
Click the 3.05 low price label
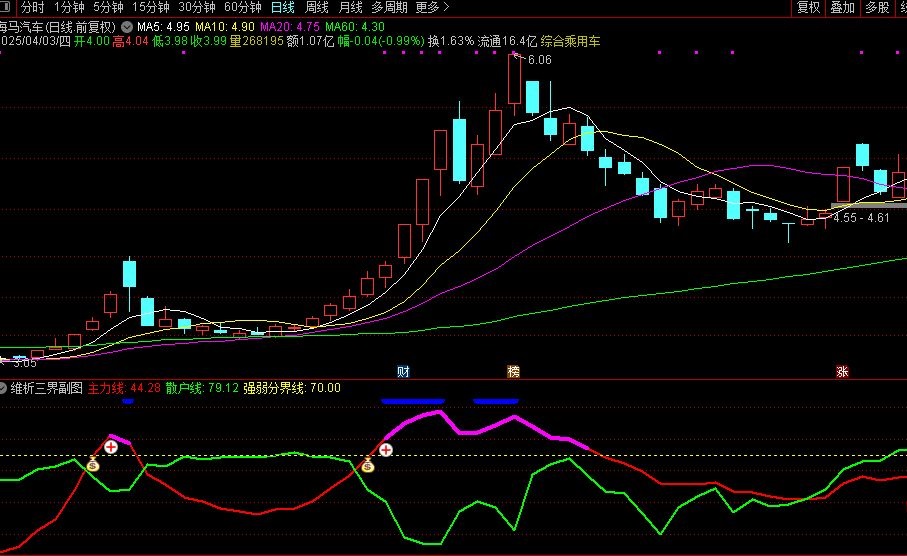tap(24, 363)
